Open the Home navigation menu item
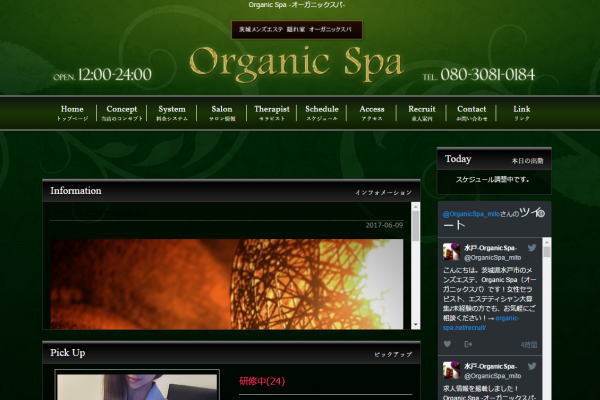Viewport: 600px width, 400px height. point(72,113)
